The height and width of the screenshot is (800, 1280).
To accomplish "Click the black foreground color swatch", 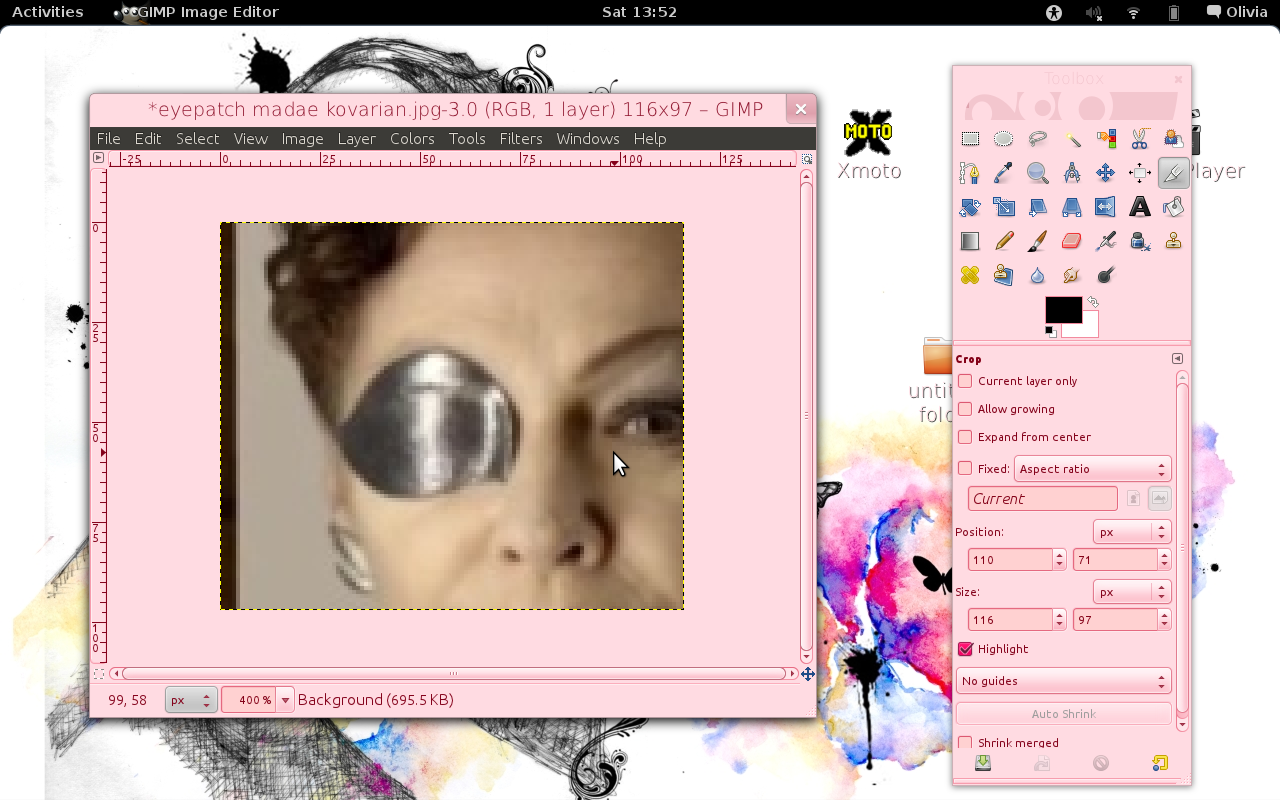I will (1062, 309).
